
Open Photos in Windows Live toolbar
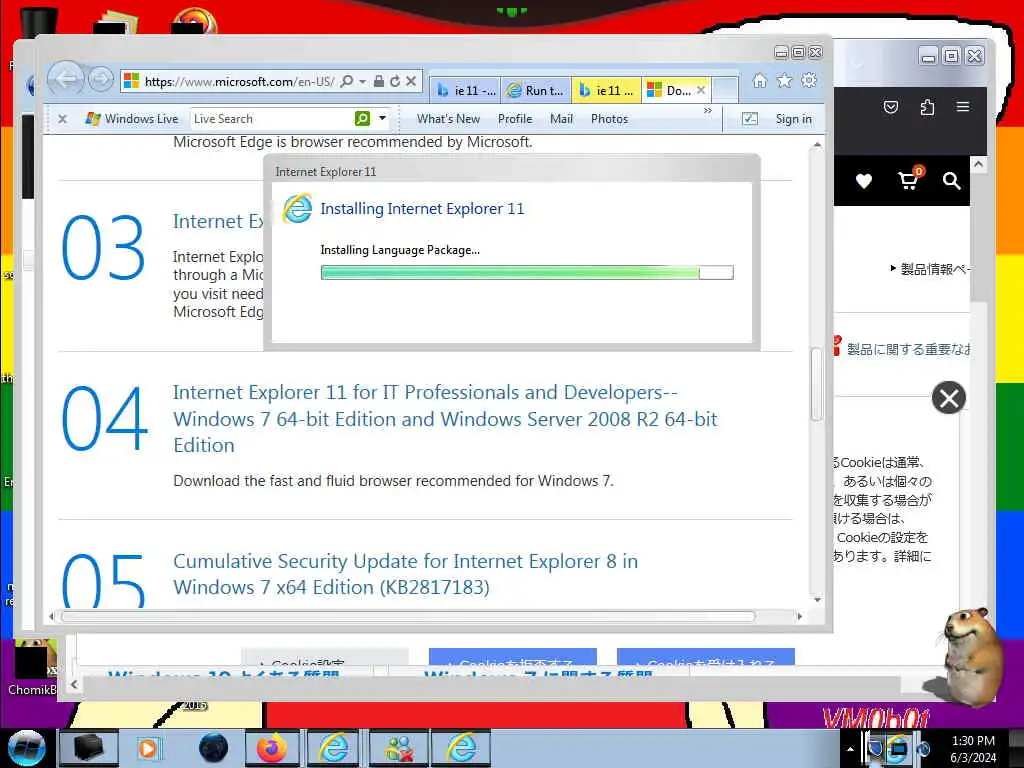pyautogui.click(x=609, y=119)
